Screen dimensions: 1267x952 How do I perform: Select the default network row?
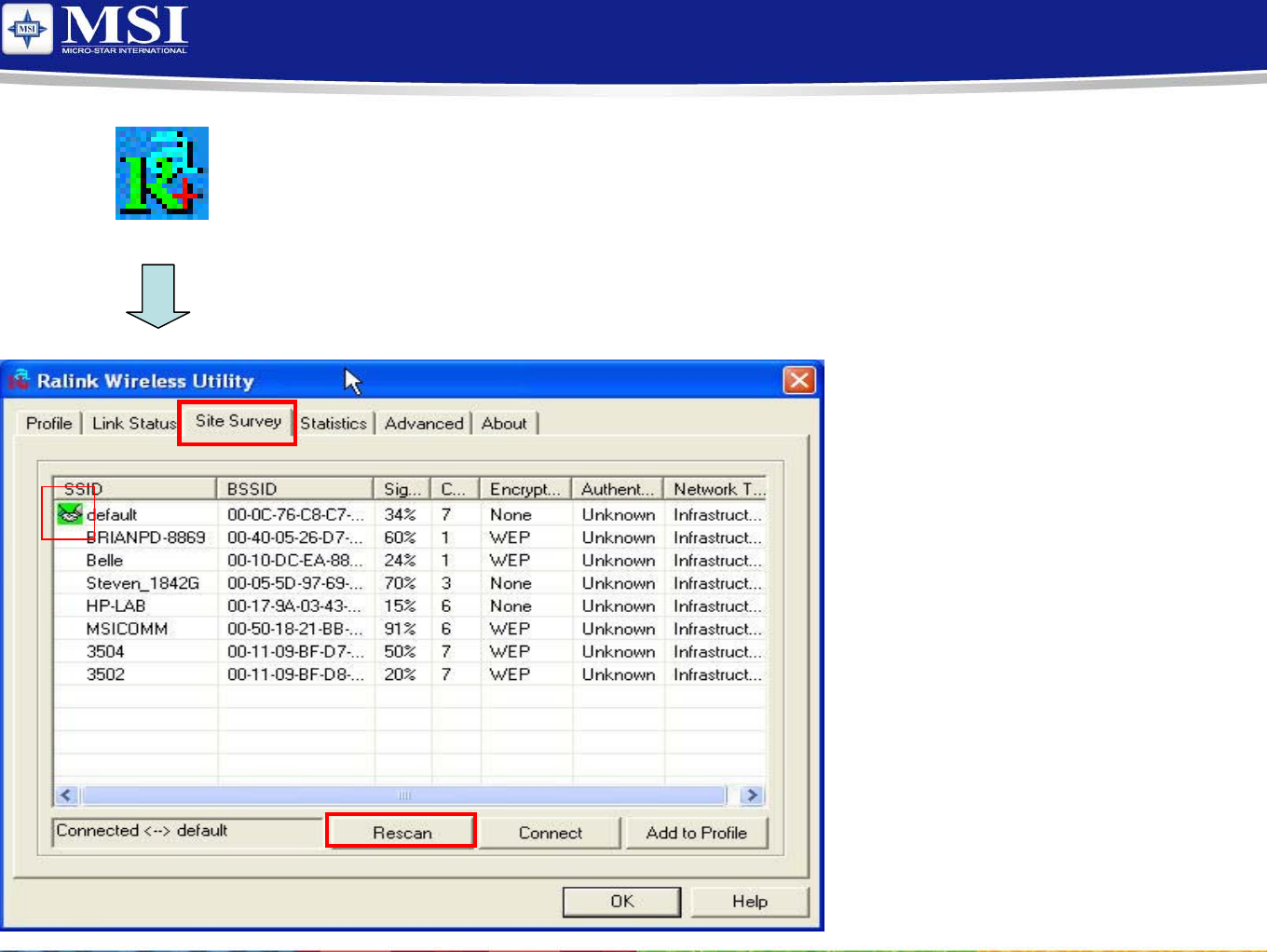tap(410, 514)
